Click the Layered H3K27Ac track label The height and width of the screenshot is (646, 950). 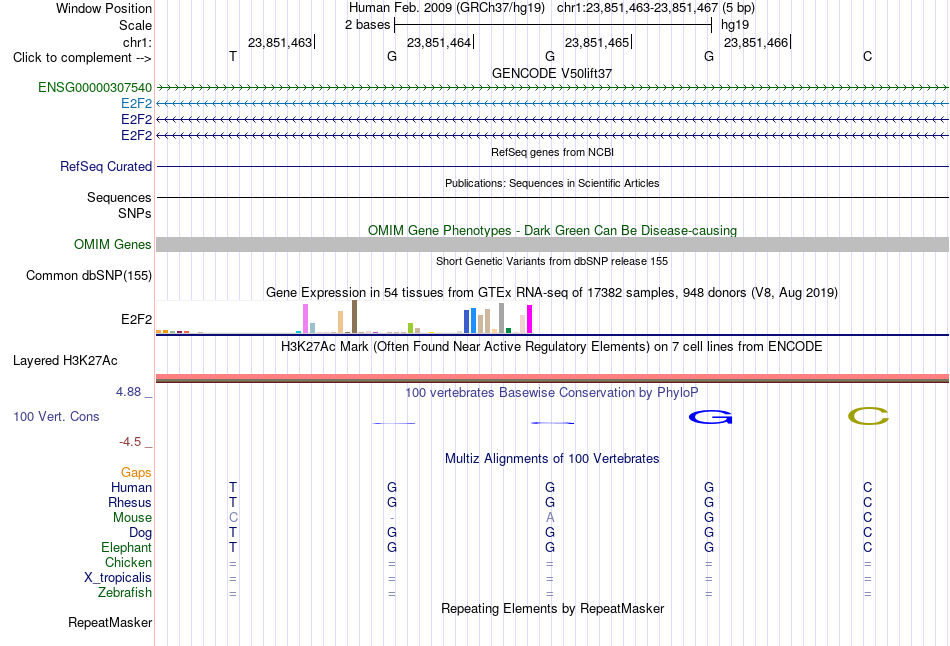[65, 361]
